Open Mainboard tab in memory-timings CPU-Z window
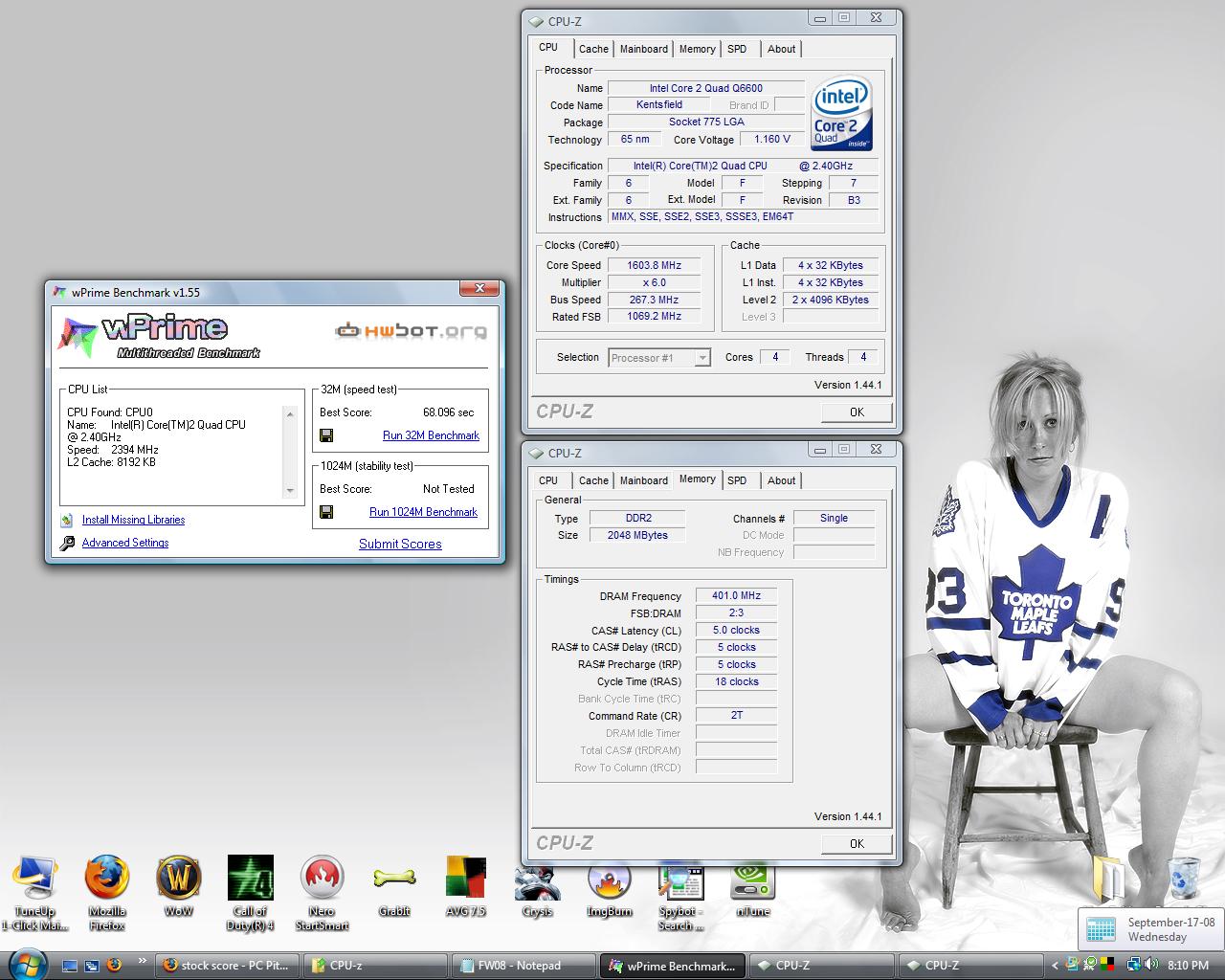Image resolution: width=1225 pixels, height=980 pixels. click(x=644, y=480)
